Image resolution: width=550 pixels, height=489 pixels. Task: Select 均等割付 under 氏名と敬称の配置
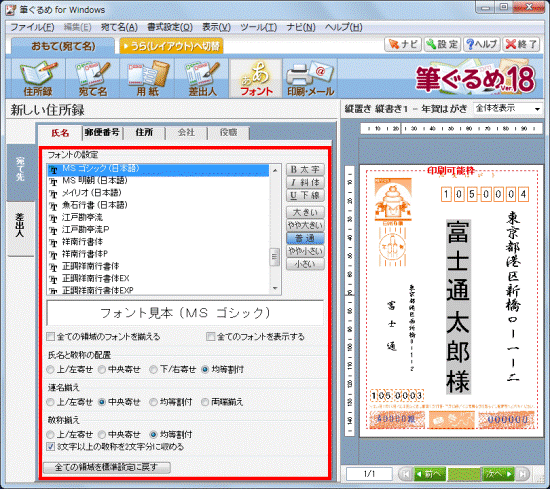(x=205, y=369)
